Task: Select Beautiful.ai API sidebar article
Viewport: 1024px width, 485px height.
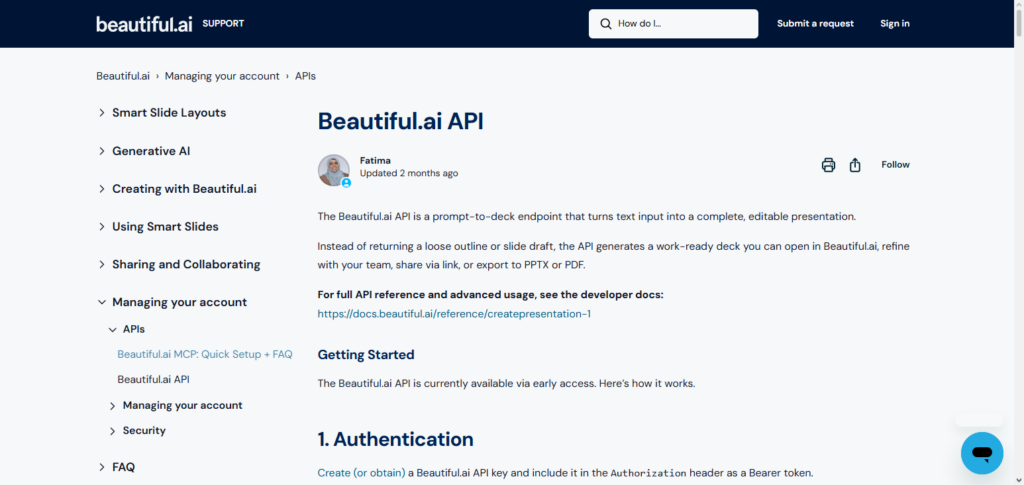Action: coord(153,379)
